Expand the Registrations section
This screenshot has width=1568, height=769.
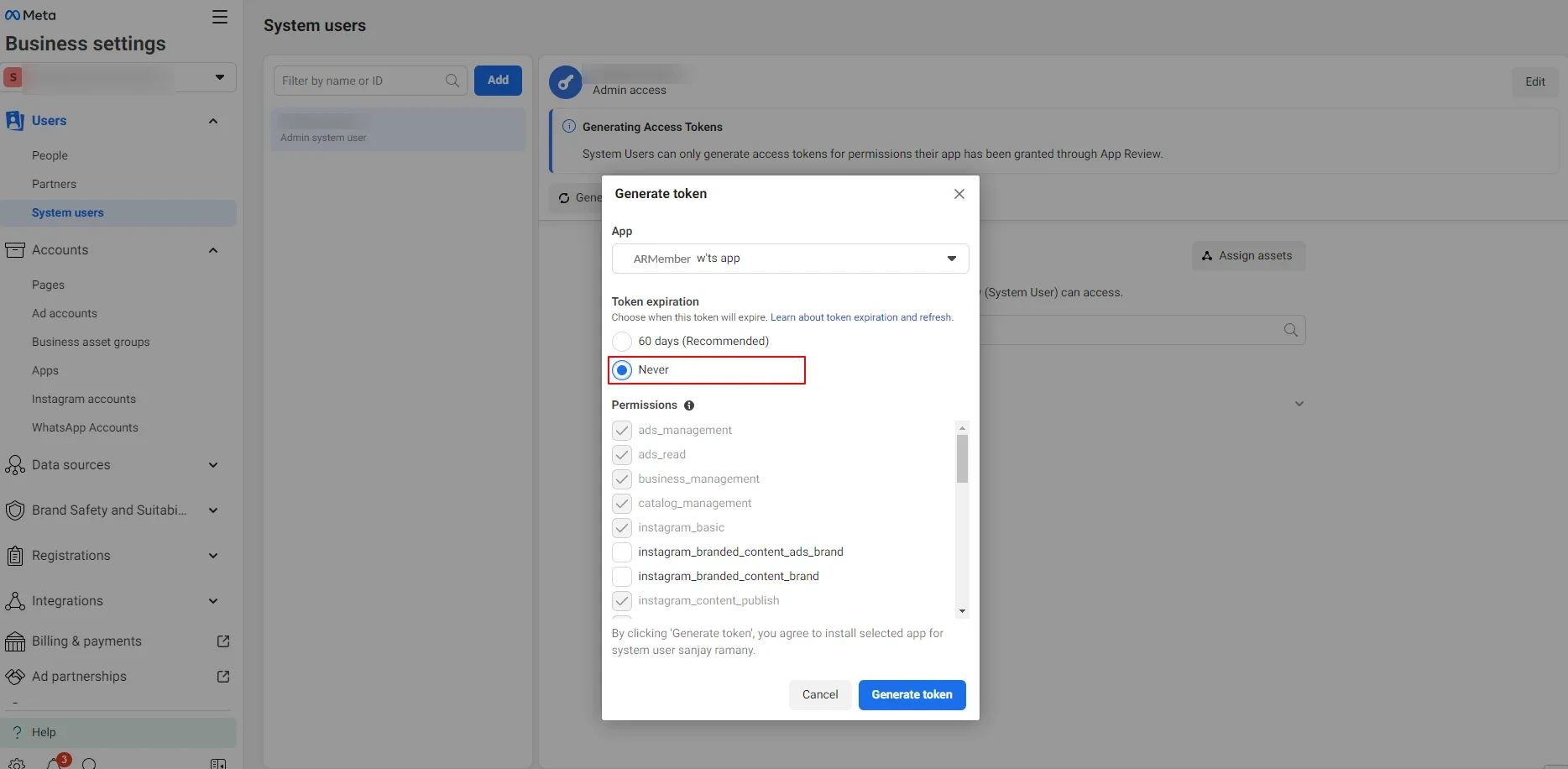coord(213,556)
